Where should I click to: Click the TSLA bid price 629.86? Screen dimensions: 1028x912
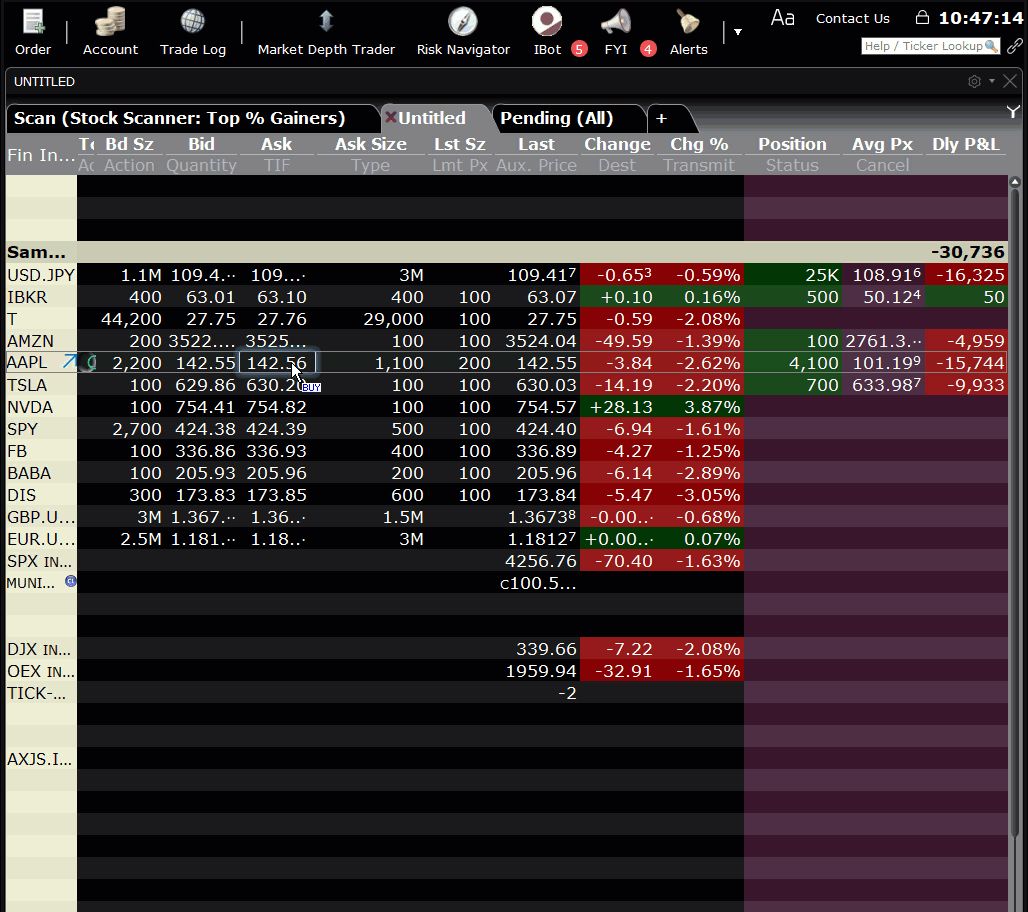coord(205,385)
